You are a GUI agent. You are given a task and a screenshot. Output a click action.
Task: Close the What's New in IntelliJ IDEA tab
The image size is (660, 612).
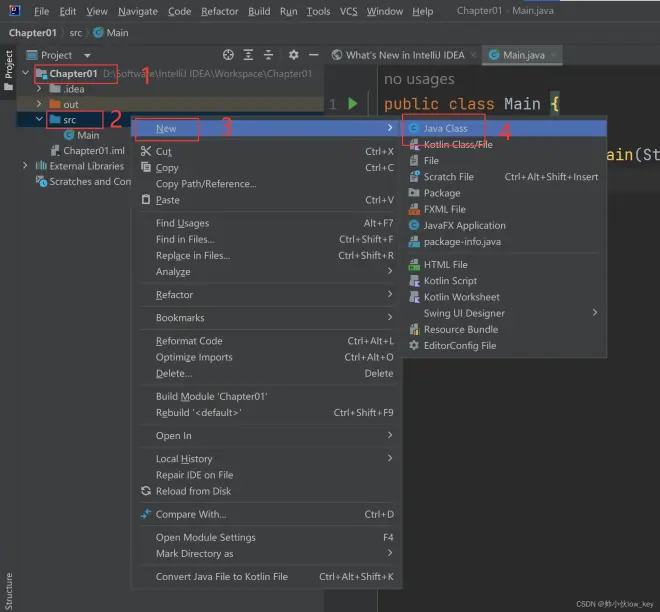pos(473,55)
